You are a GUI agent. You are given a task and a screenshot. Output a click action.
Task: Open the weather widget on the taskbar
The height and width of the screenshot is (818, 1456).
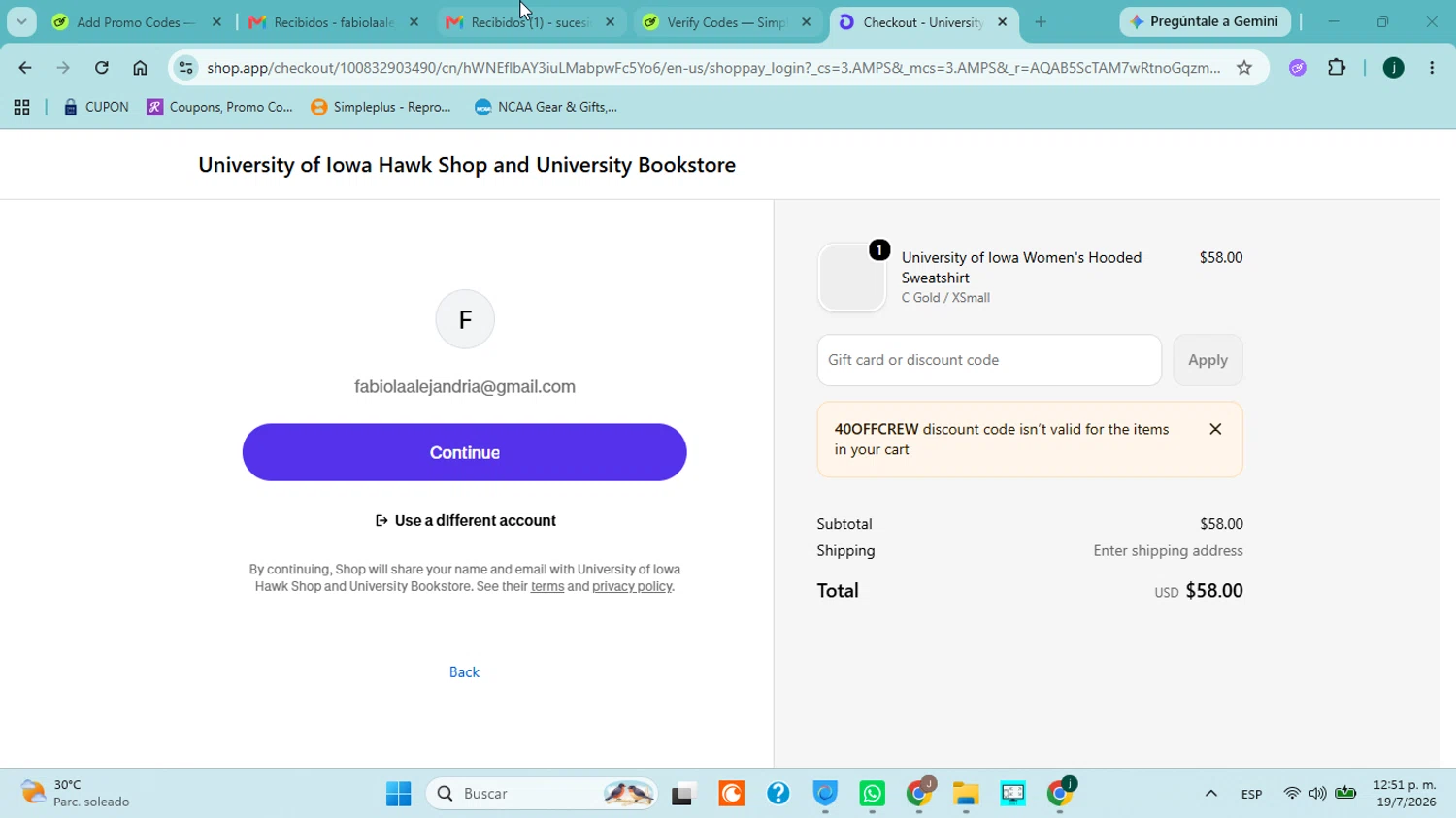point(76,794)
